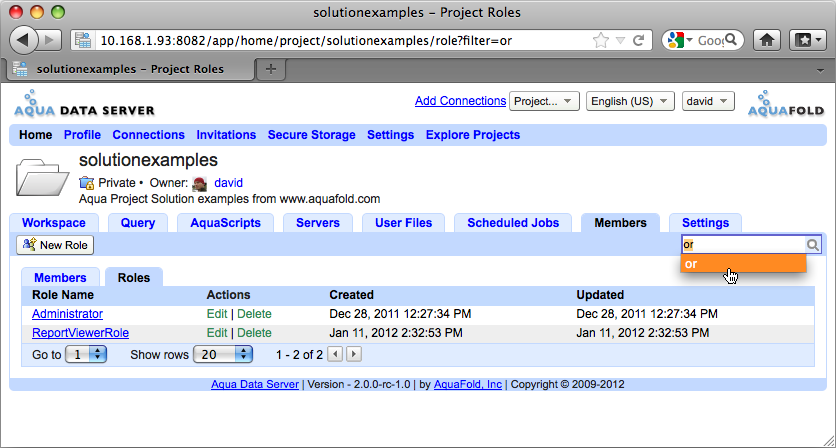Click the search magnifier icon in the filter box
The height and width of the screenshot is (448, 836).
point(813,244)
